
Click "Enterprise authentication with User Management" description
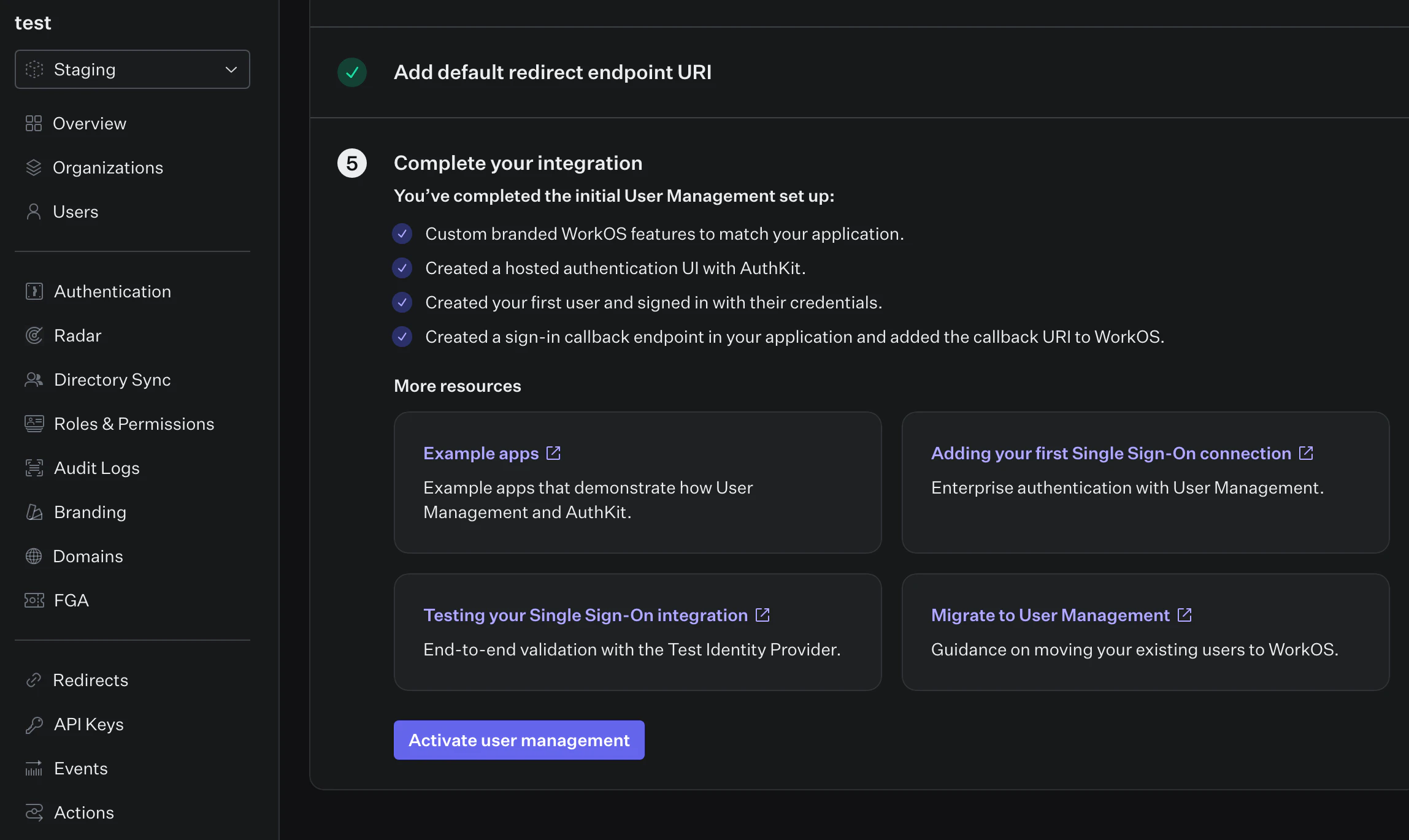[x=1127, y=487]
